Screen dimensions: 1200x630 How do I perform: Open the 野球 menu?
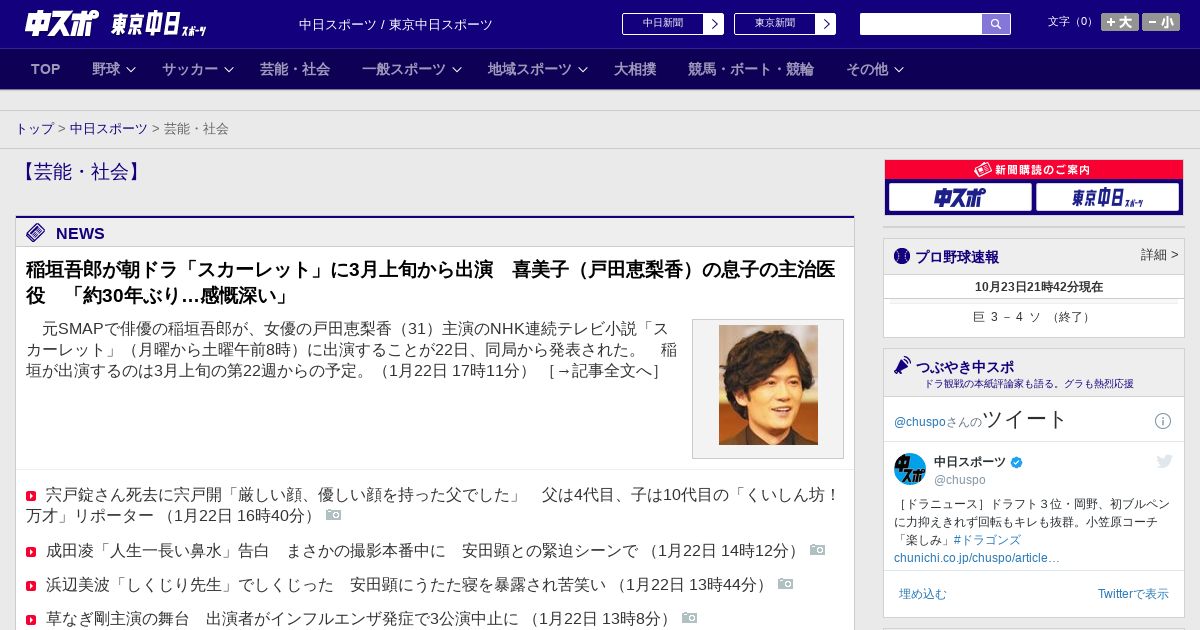(106, 69)
